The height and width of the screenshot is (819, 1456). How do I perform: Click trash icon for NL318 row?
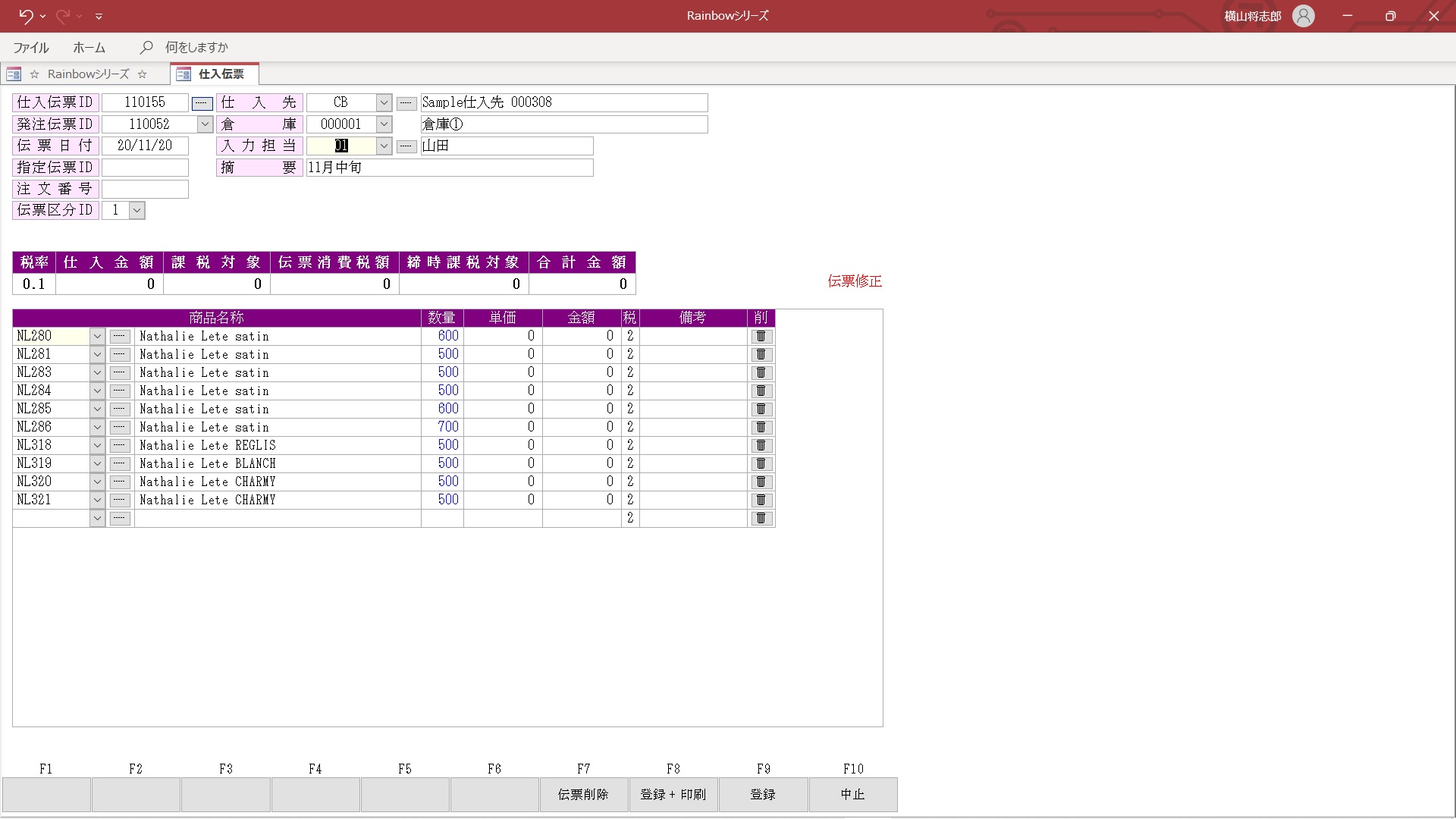click(761, 445)
